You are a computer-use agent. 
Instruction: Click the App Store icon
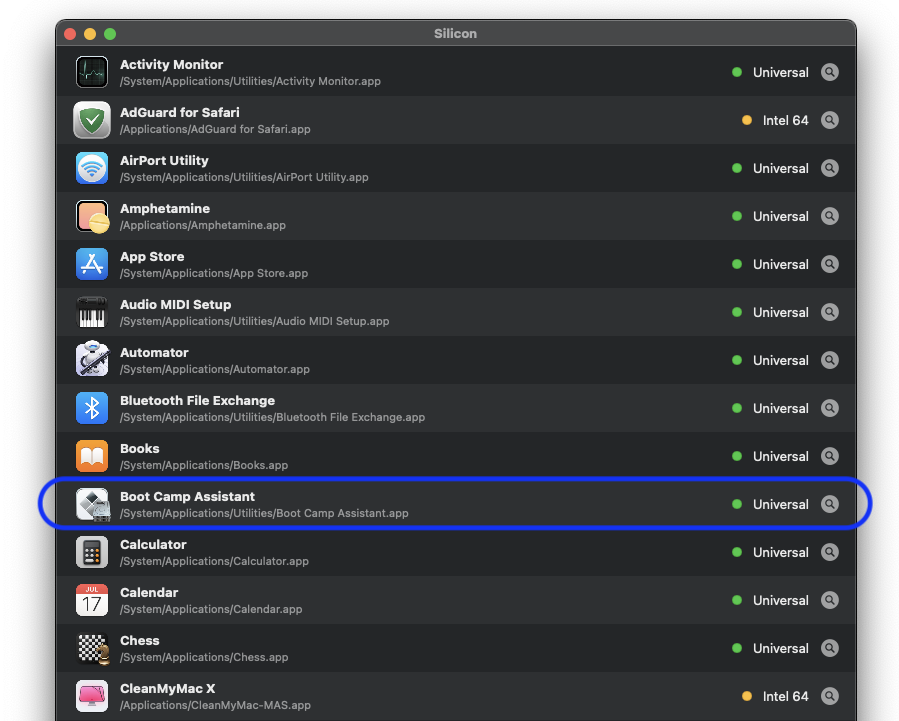point(92,264)
